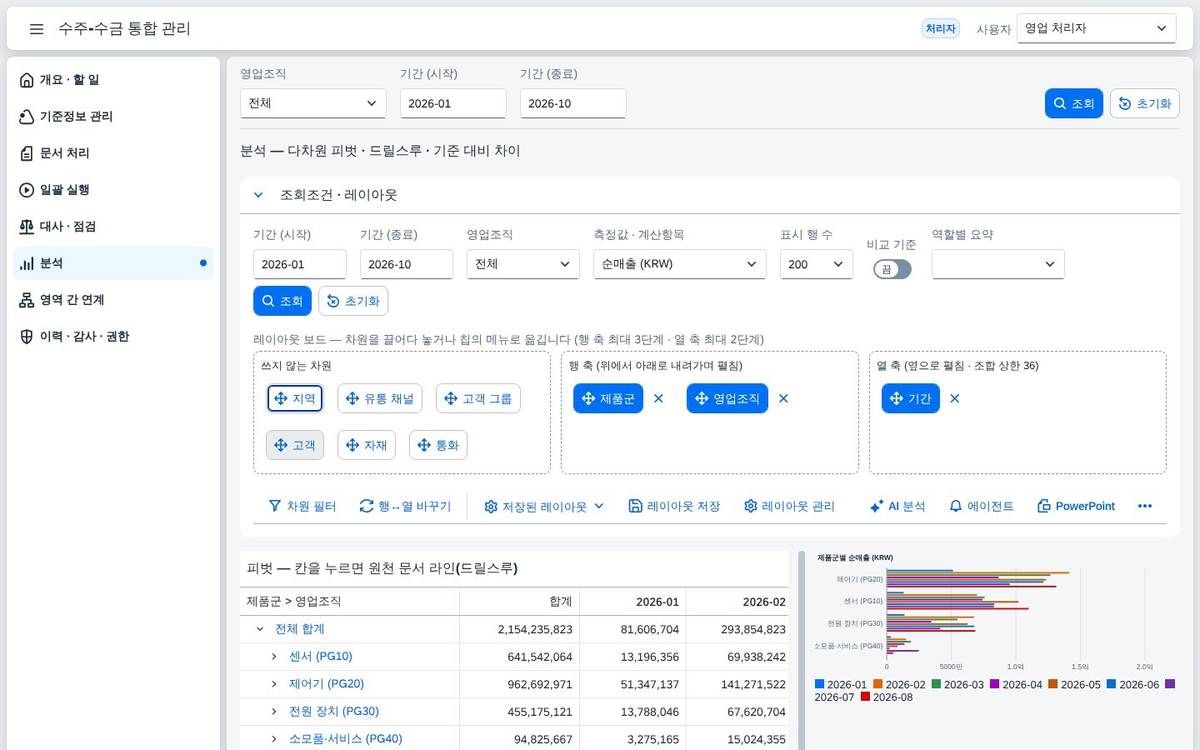Open 표시 행 수 dropdown
The width and height of the screenshot is (1200, 750).
816,264
